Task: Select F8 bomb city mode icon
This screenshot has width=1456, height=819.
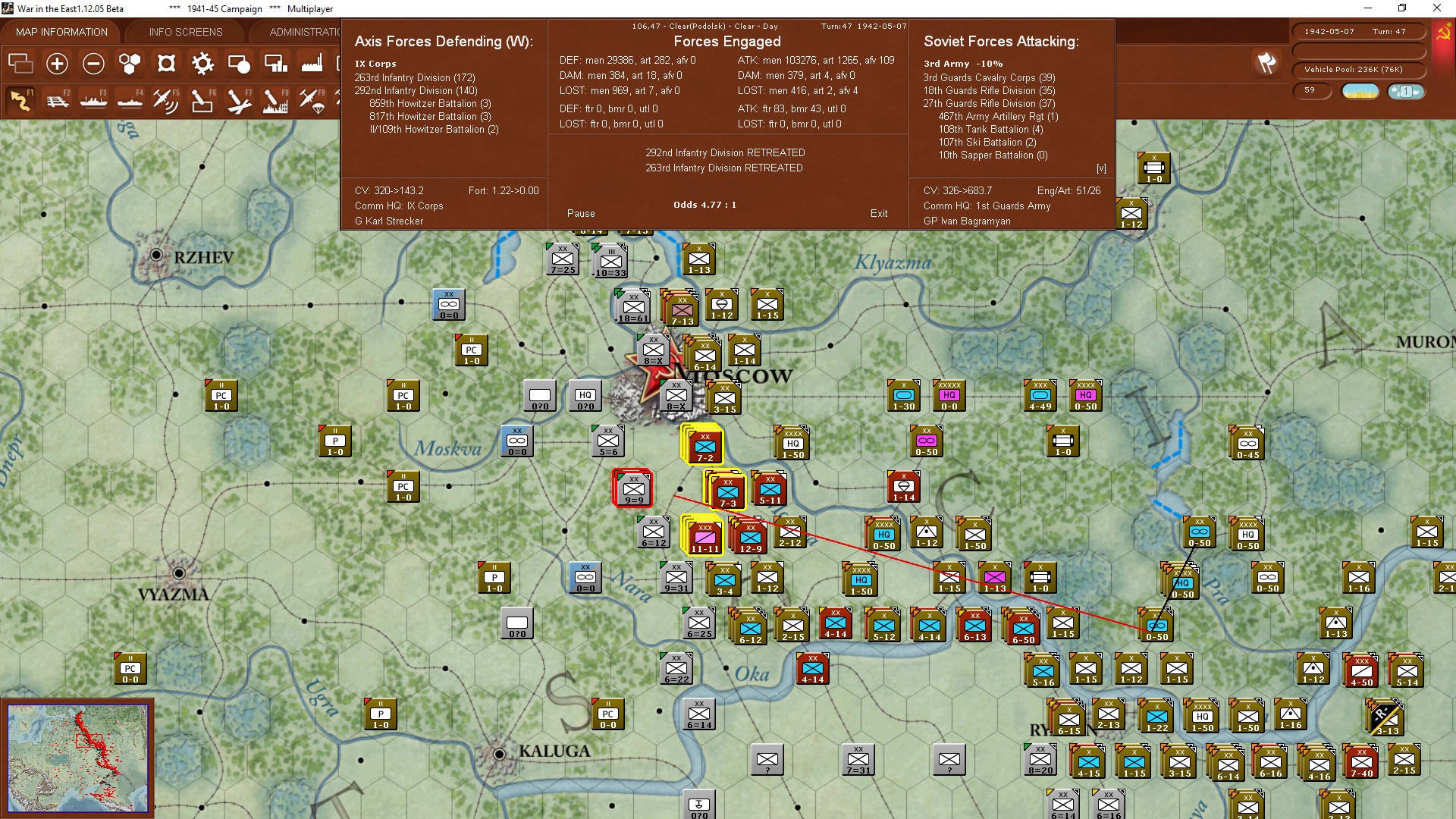Action: (275, 100)
